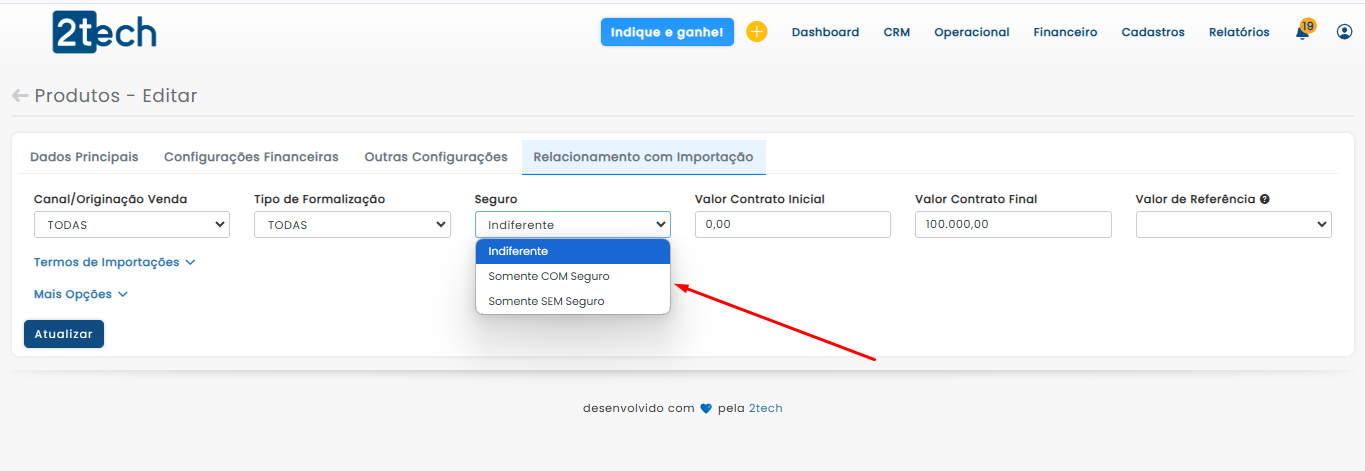Screen dimensions: 1365x471
Task: Open the notifications bell icon
Action: (x=1301, y=32)
